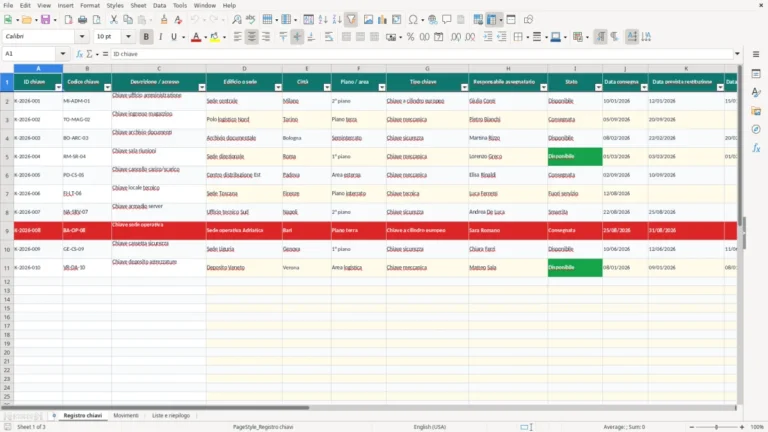Sort ascending A to Z
Viewport: 768px width, 432px height.
[323, 20]
